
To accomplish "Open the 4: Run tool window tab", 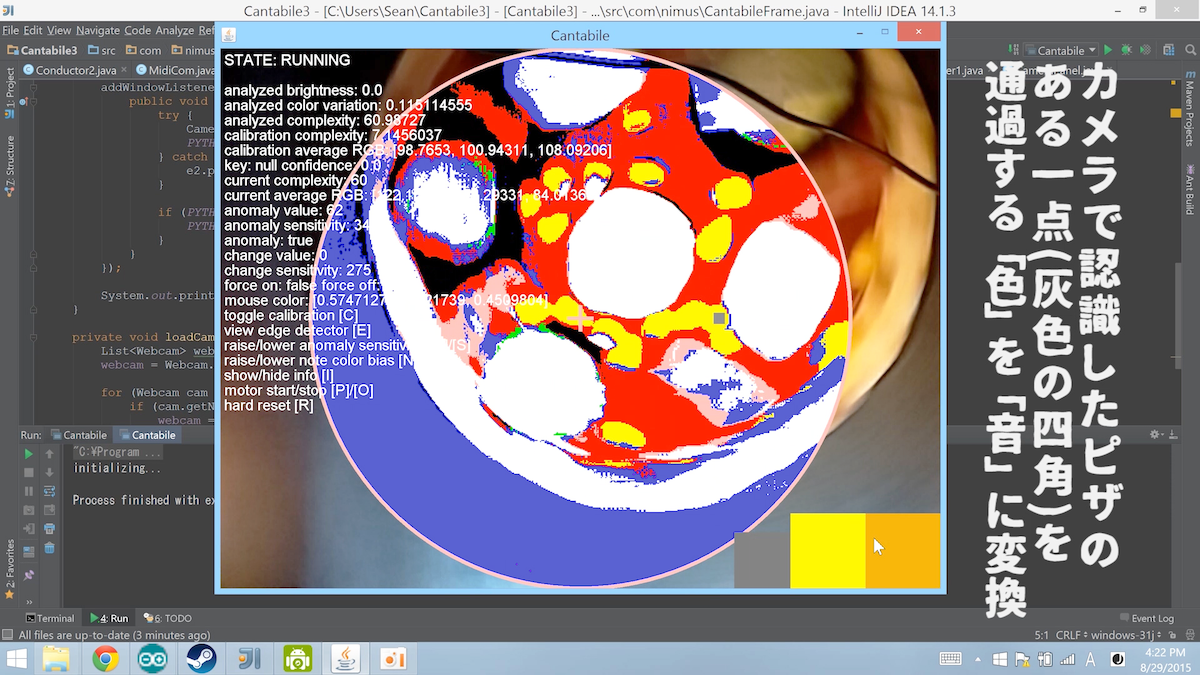I will point(109,618).
